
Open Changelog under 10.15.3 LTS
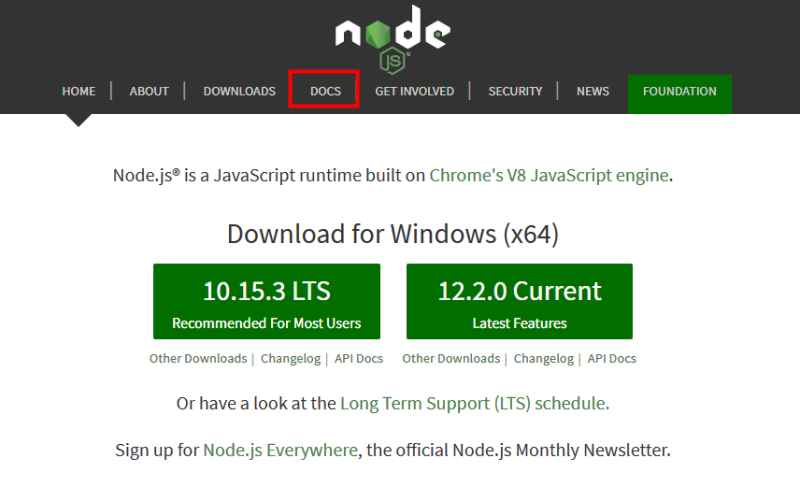click(x=291, y=358)
